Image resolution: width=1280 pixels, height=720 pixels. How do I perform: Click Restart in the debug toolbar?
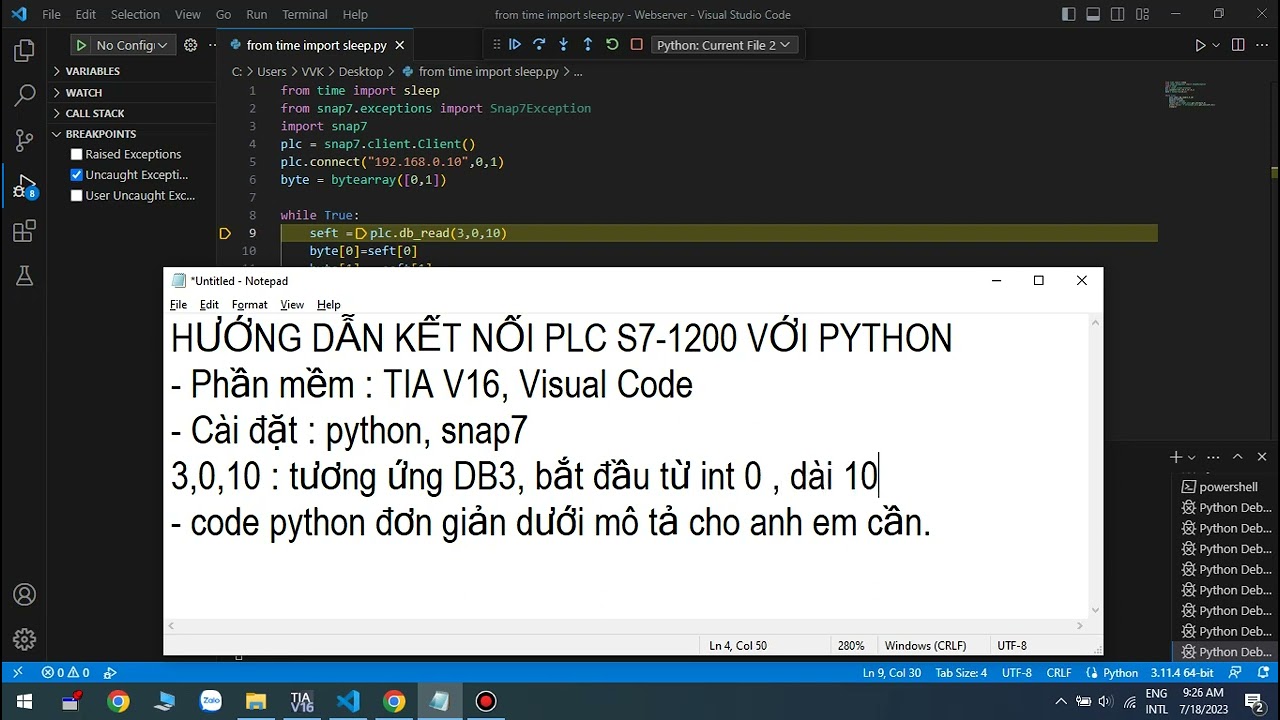(612, 45)
